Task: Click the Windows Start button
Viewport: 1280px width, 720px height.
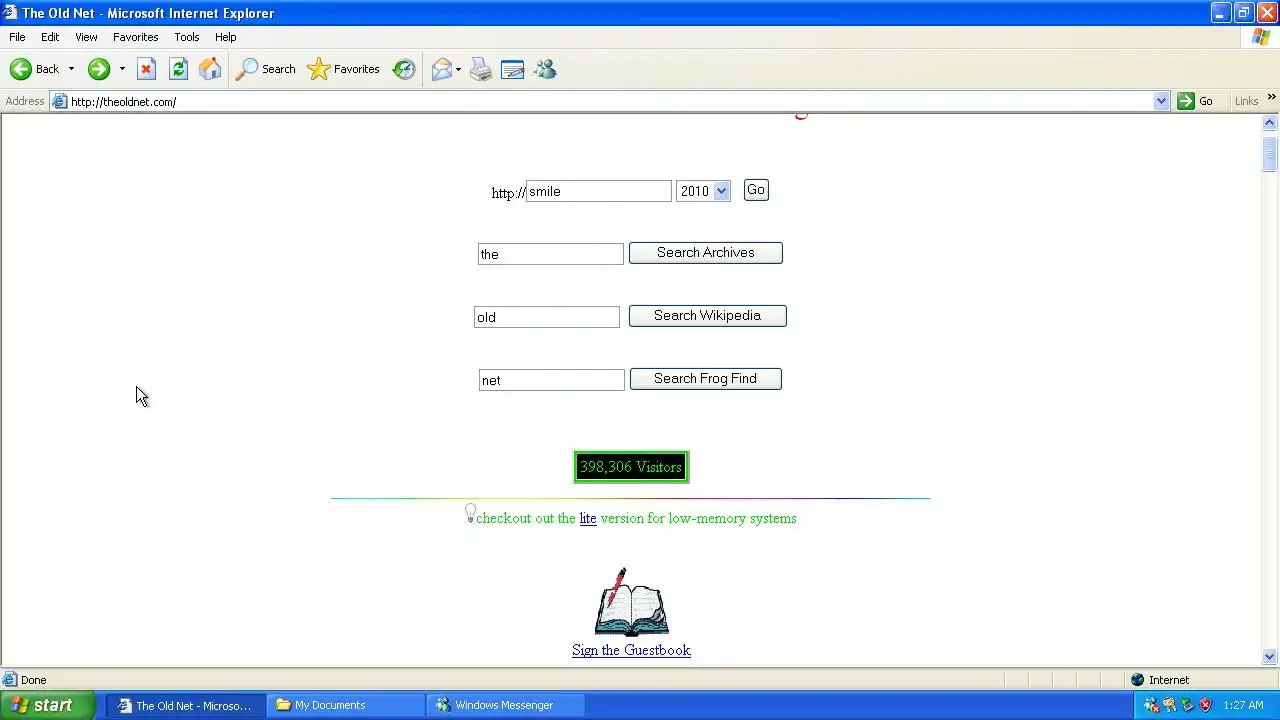Action: point(48,705)
